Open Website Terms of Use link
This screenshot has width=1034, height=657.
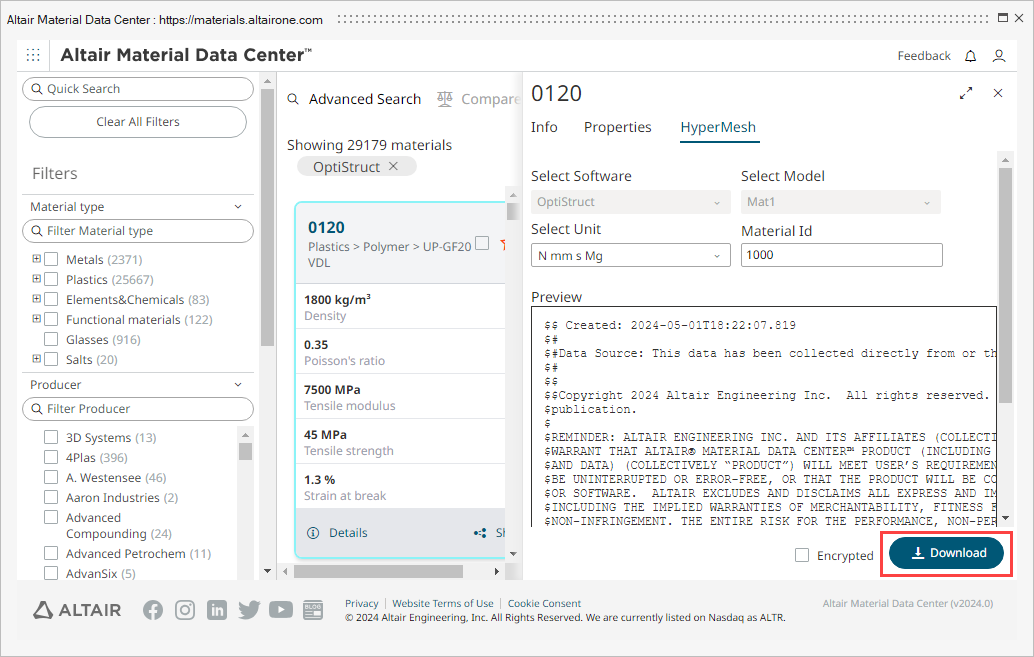tap(442, 604)
